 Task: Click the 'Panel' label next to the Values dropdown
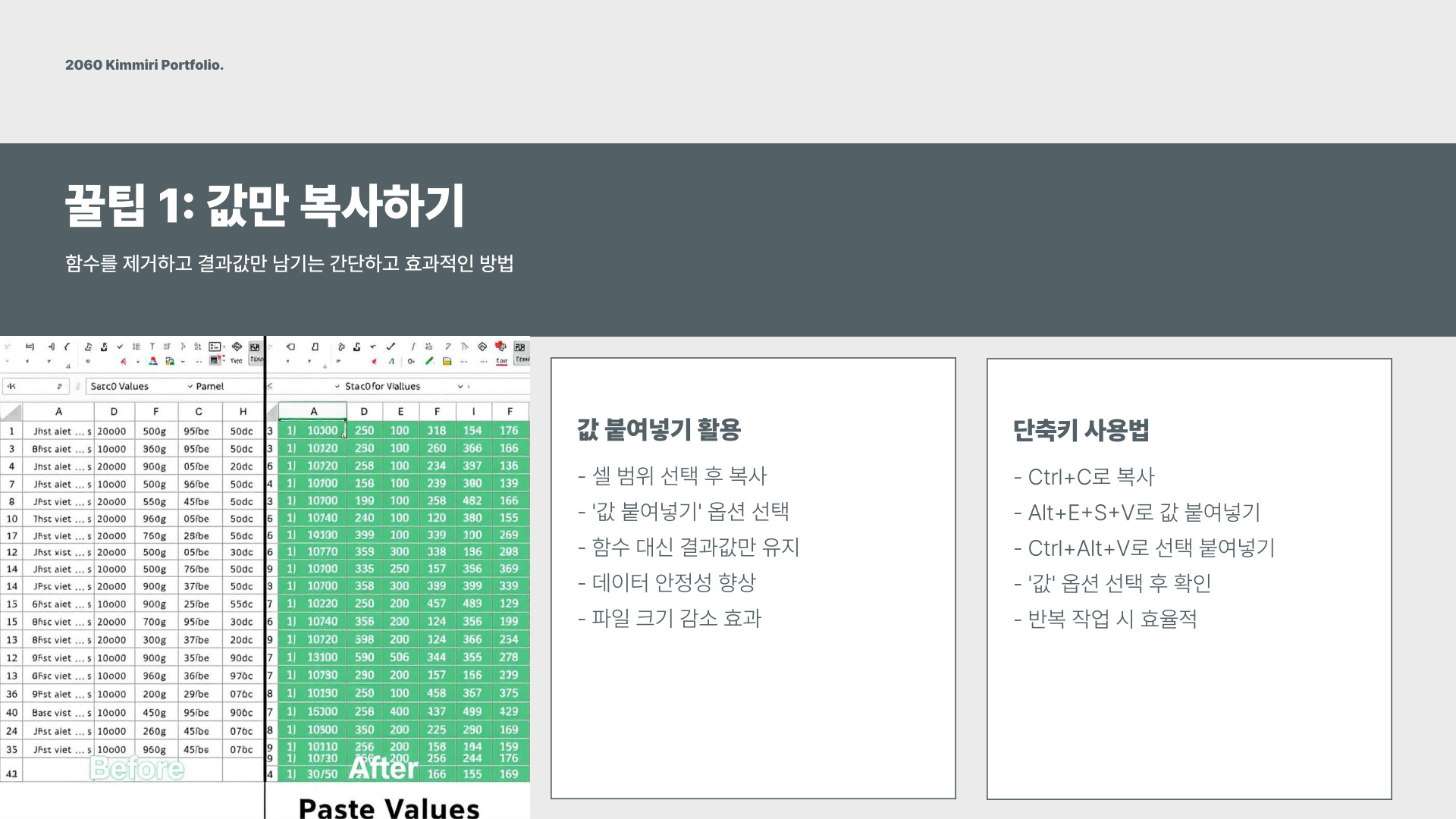click(x=209, y=386)
